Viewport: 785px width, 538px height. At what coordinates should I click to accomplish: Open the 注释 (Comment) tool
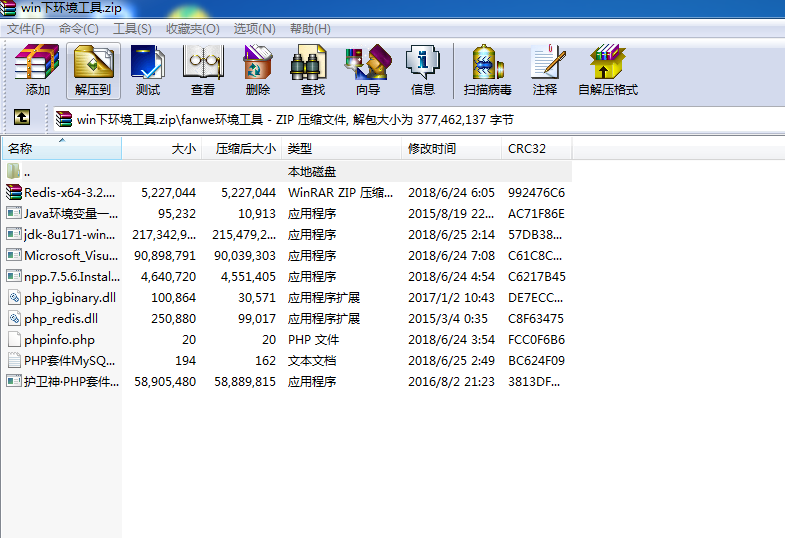(x=545, y=70)
